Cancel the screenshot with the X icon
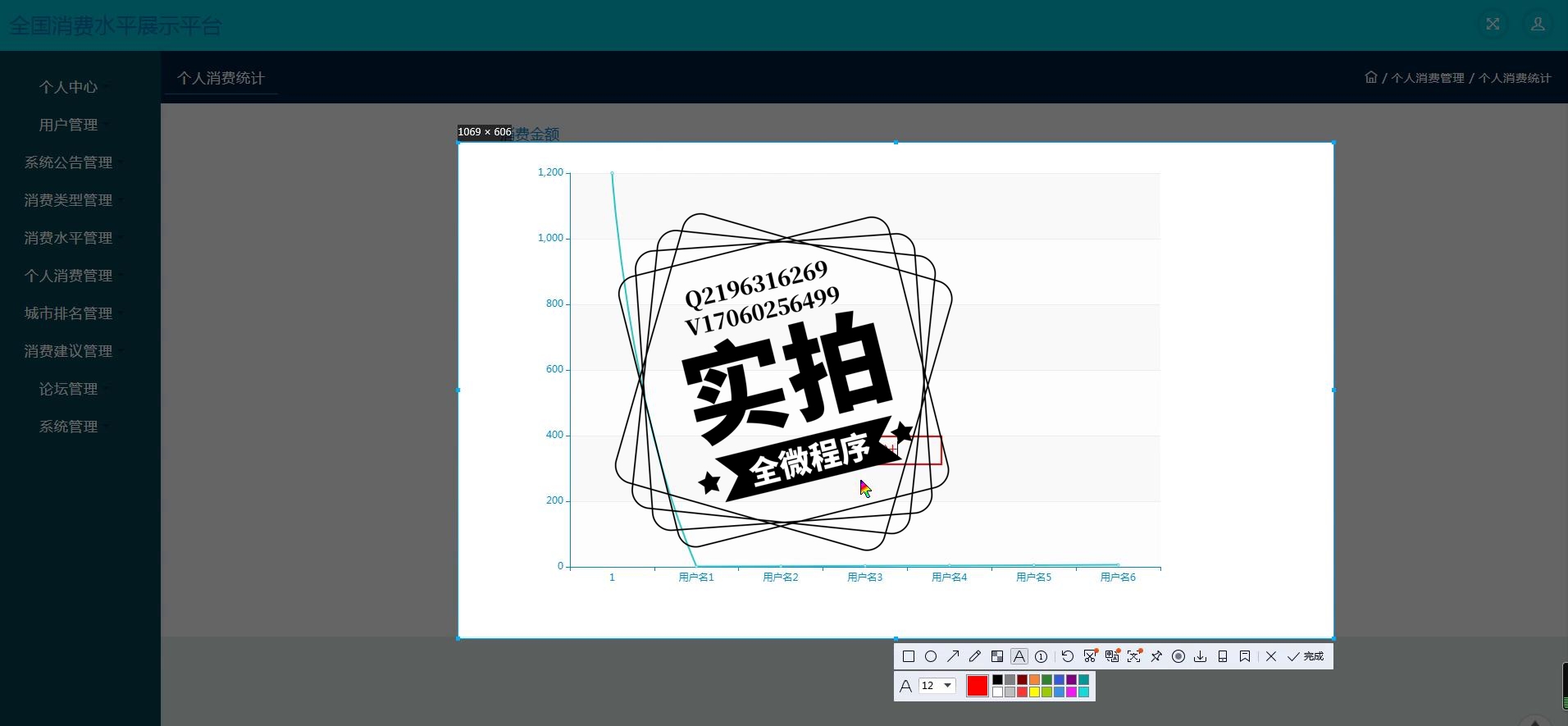The height and width of the screenshot is (726, 1568). [x=1271, y=656]
